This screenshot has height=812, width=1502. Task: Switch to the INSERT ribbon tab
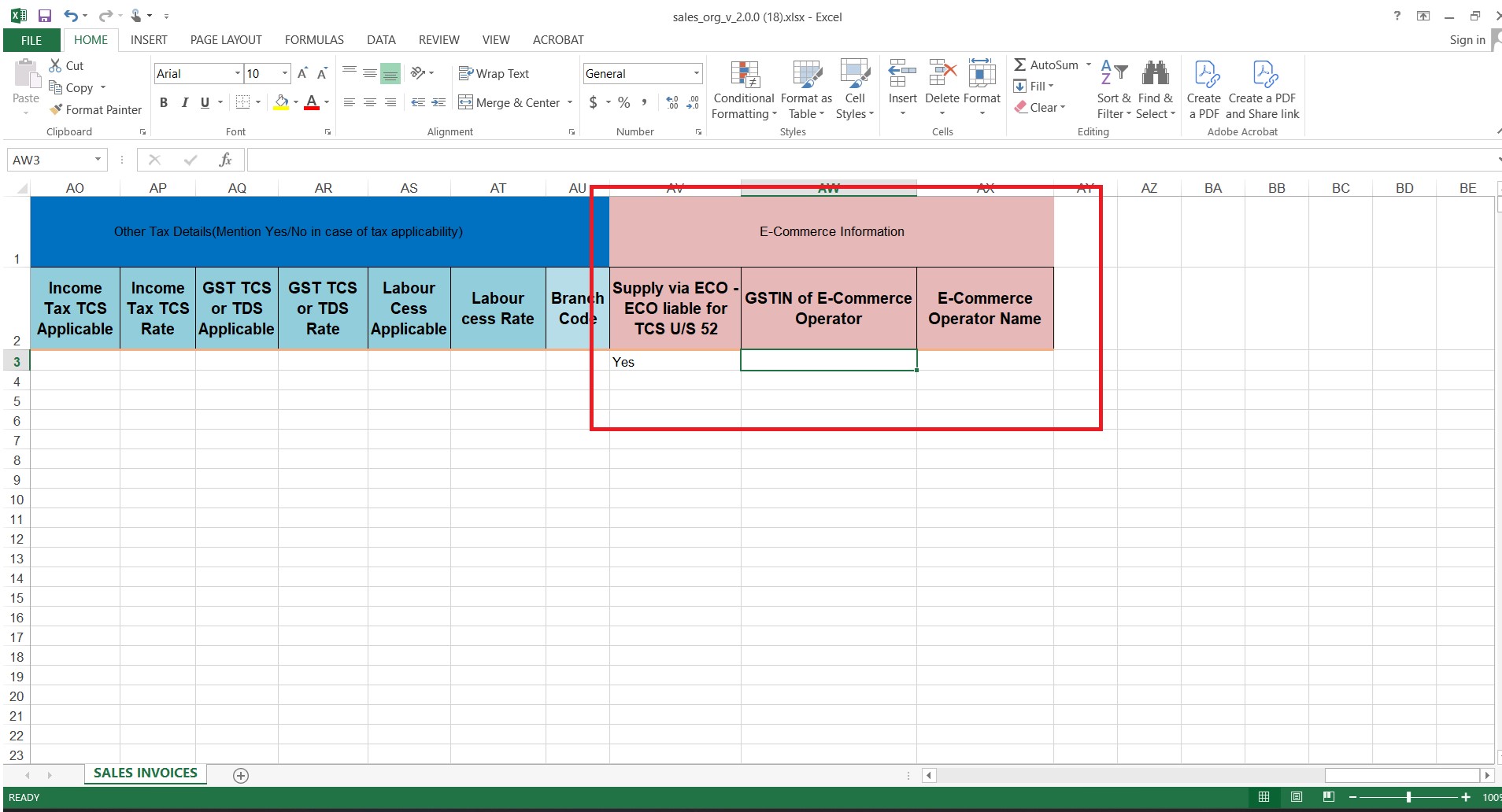tap(149, 40)
